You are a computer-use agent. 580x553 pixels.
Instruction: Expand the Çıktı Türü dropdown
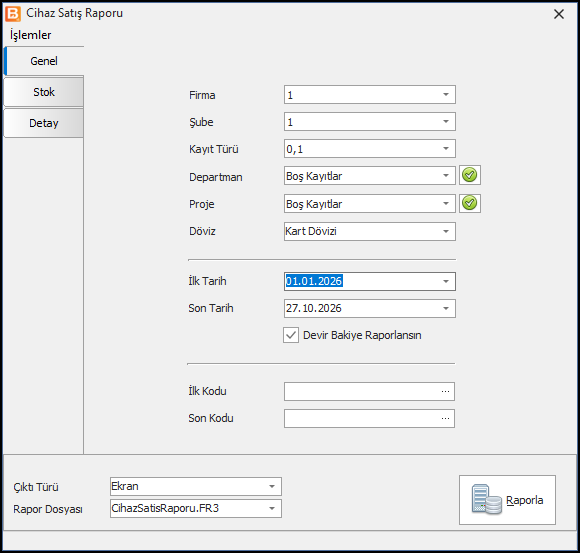click(x=272, y=486)
